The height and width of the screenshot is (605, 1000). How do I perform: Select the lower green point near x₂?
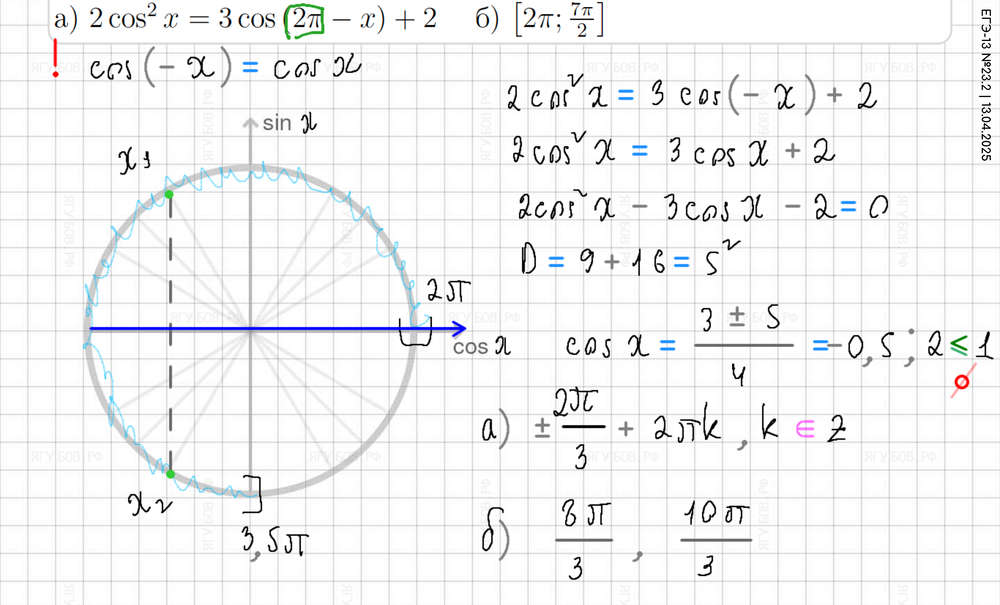tap(170, 474)
